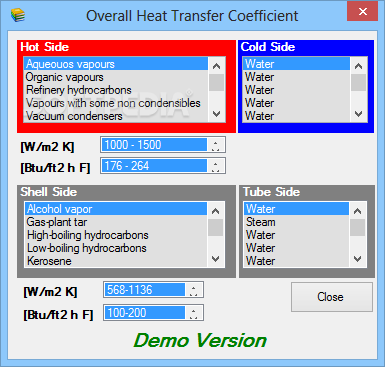This screenshot has height=367, width=385.
Task: Click Cold Side list scroll up arrow
Action: 359,66
